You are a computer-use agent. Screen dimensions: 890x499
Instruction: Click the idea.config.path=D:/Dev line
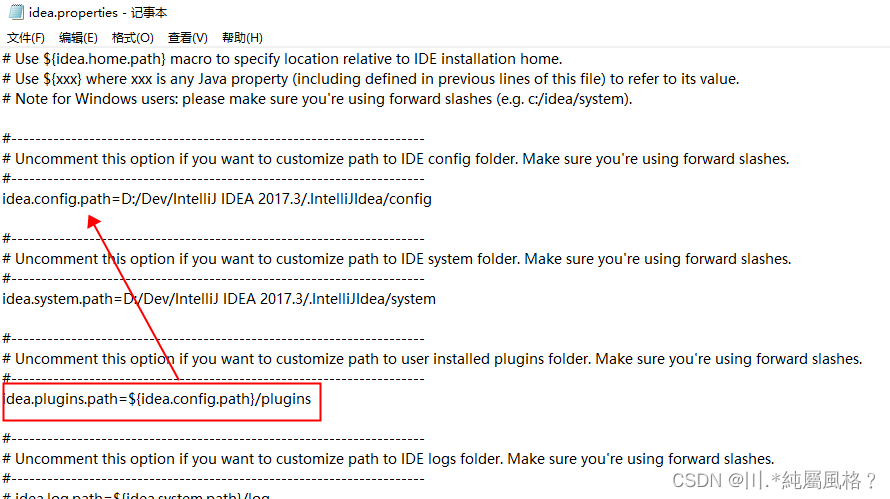pyautogui.click(x=217, y=199)
